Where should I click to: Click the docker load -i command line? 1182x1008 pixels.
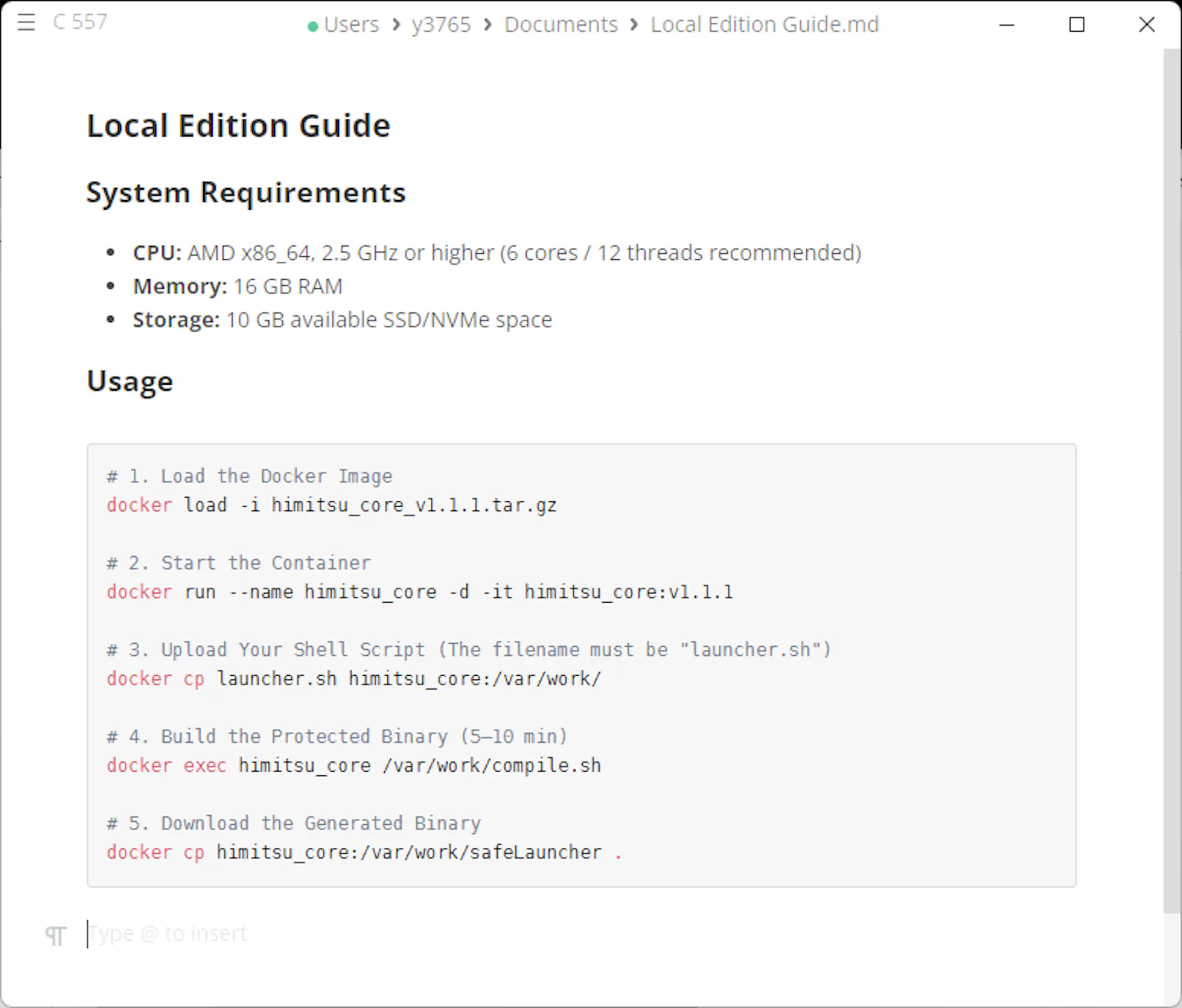[x=332, y=505]
